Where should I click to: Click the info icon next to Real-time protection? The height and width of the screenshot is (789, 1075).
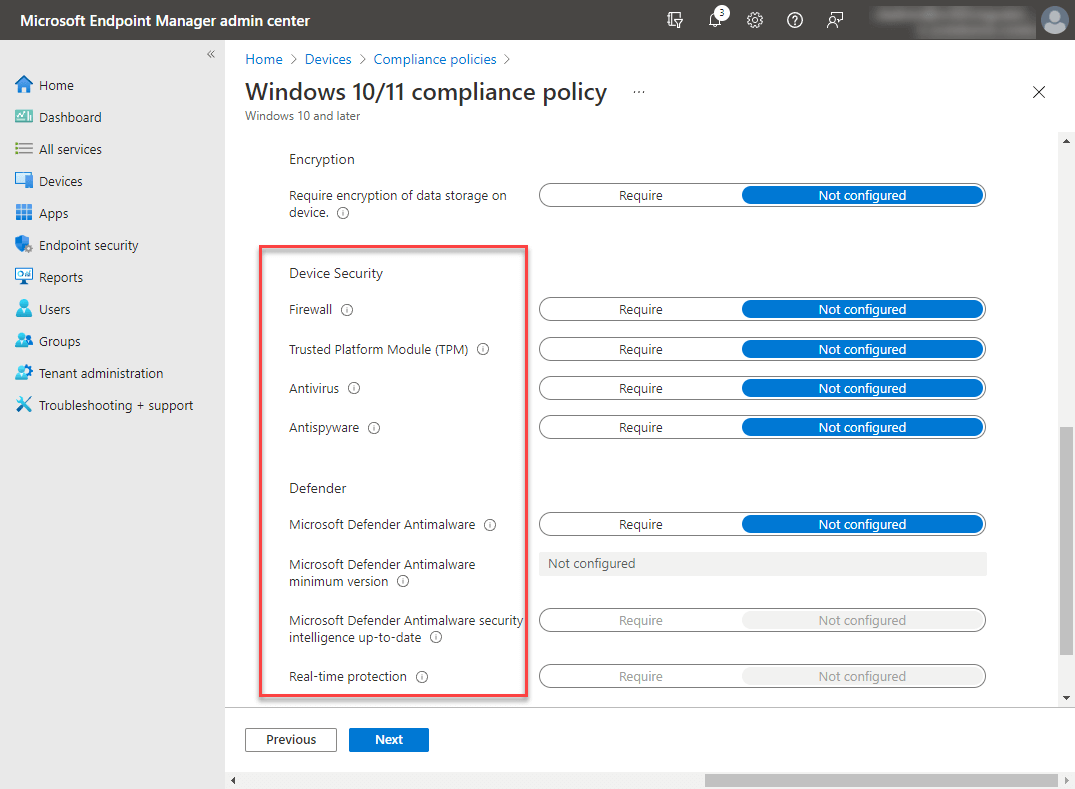(421, 676)
